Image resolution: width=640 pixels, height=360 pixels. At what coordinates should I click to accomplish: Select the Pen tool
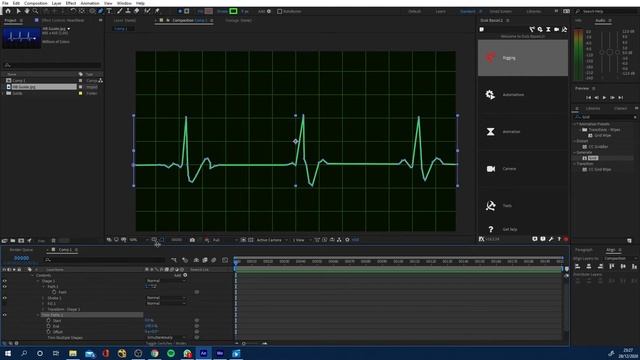point(101,11)
